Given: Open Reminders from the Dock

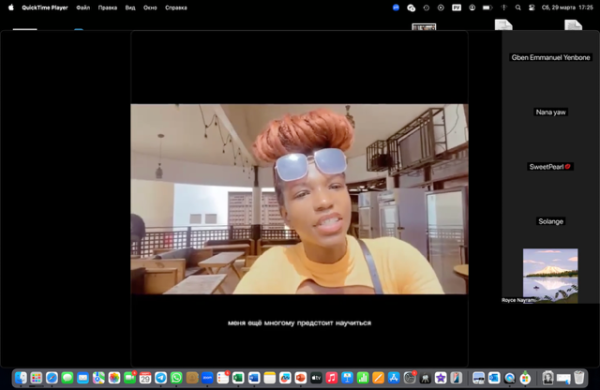Looking at the screenshot, I should 223,378.
